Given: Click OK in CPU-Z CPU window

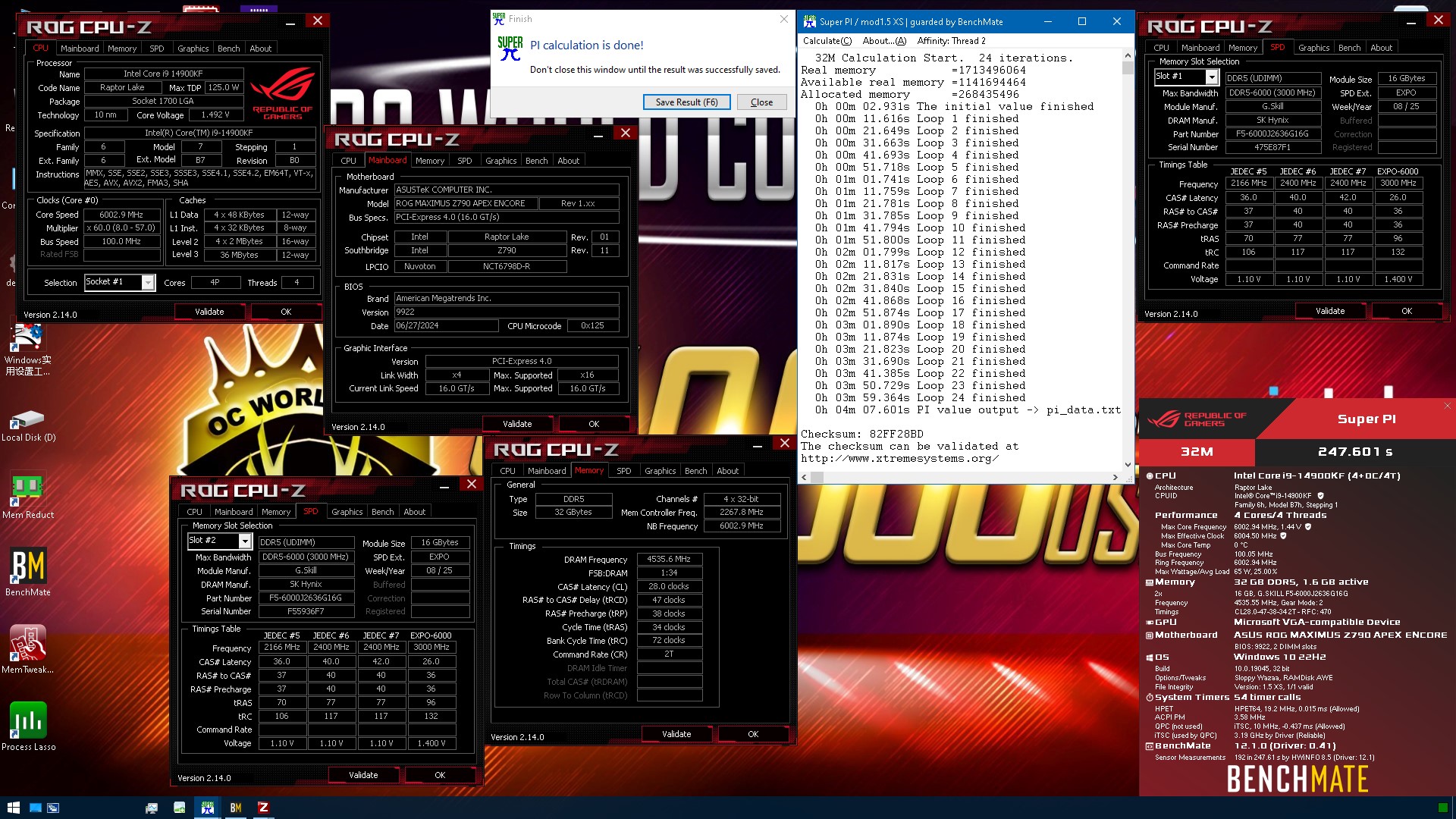Looking at the screenshot, I should (x=286, y=312).
